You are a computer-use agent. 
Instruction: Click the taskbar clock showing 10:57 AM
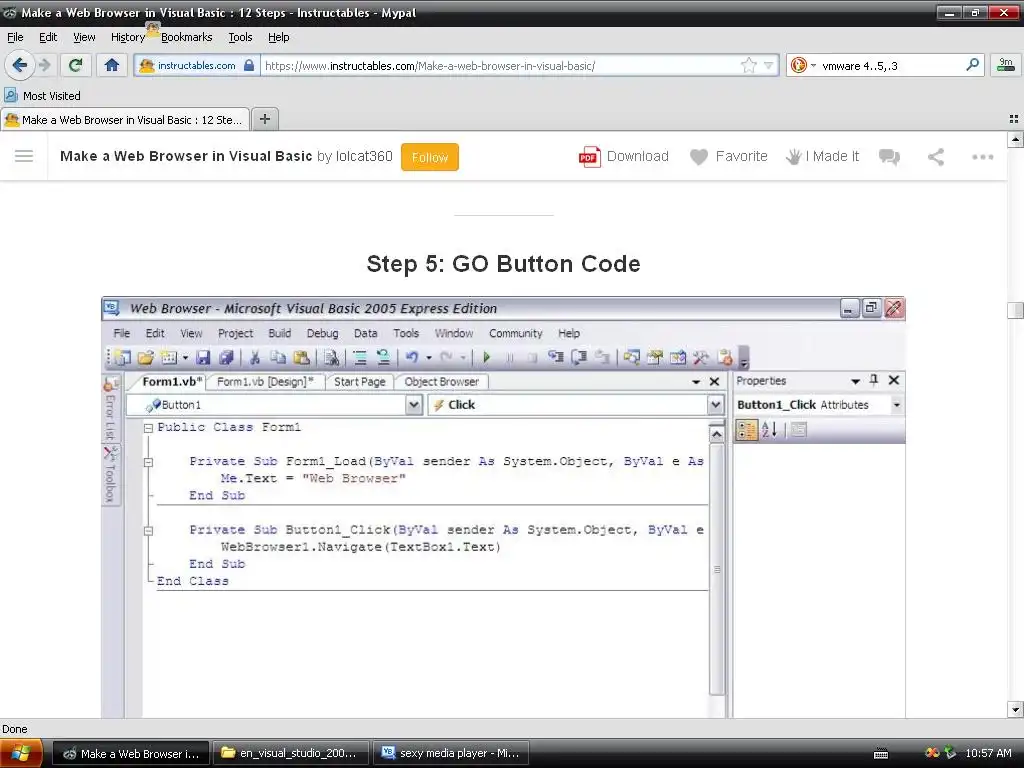[x=988, y=754]
